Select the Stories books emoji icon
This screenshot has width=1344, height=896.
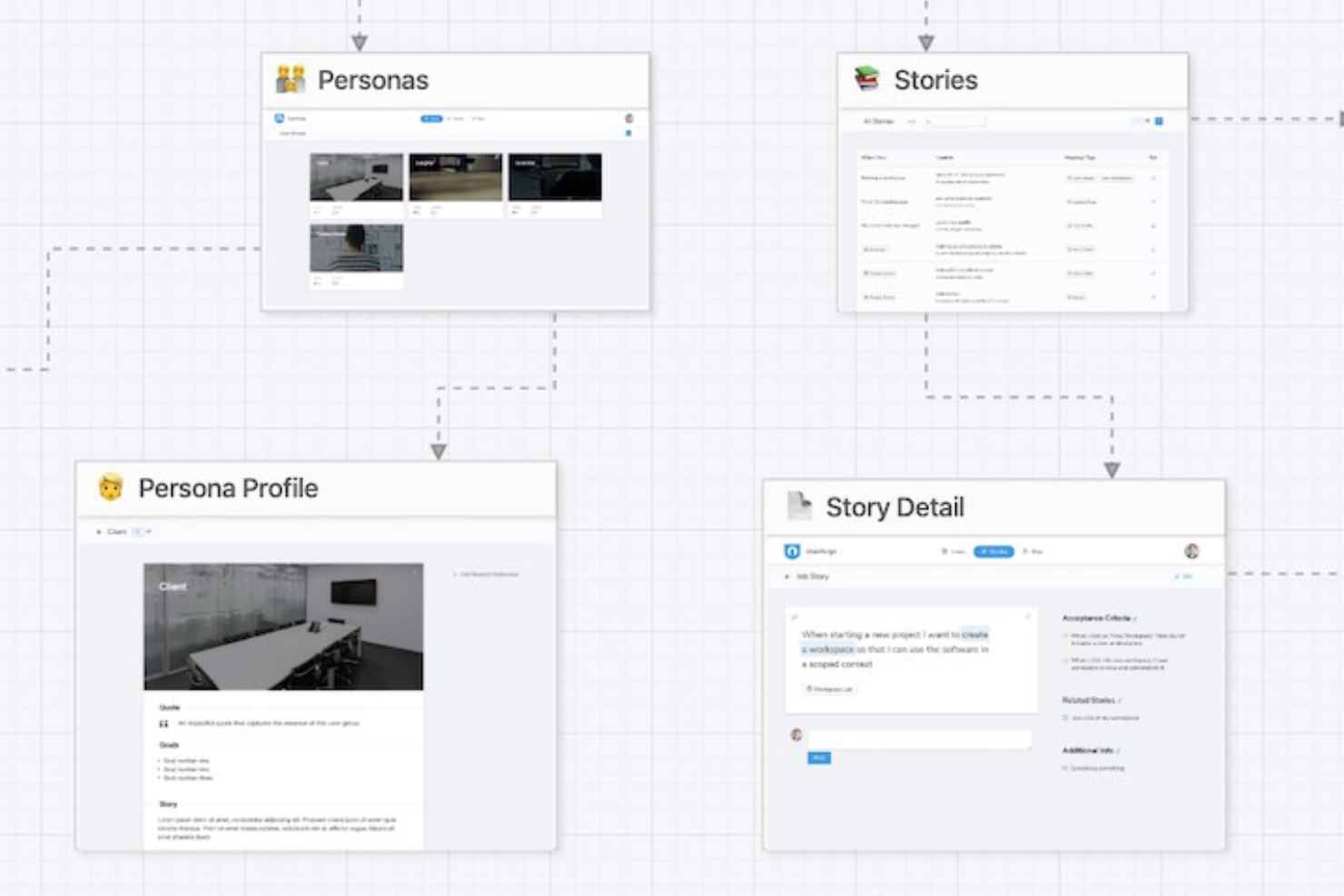tap(867, 79)
